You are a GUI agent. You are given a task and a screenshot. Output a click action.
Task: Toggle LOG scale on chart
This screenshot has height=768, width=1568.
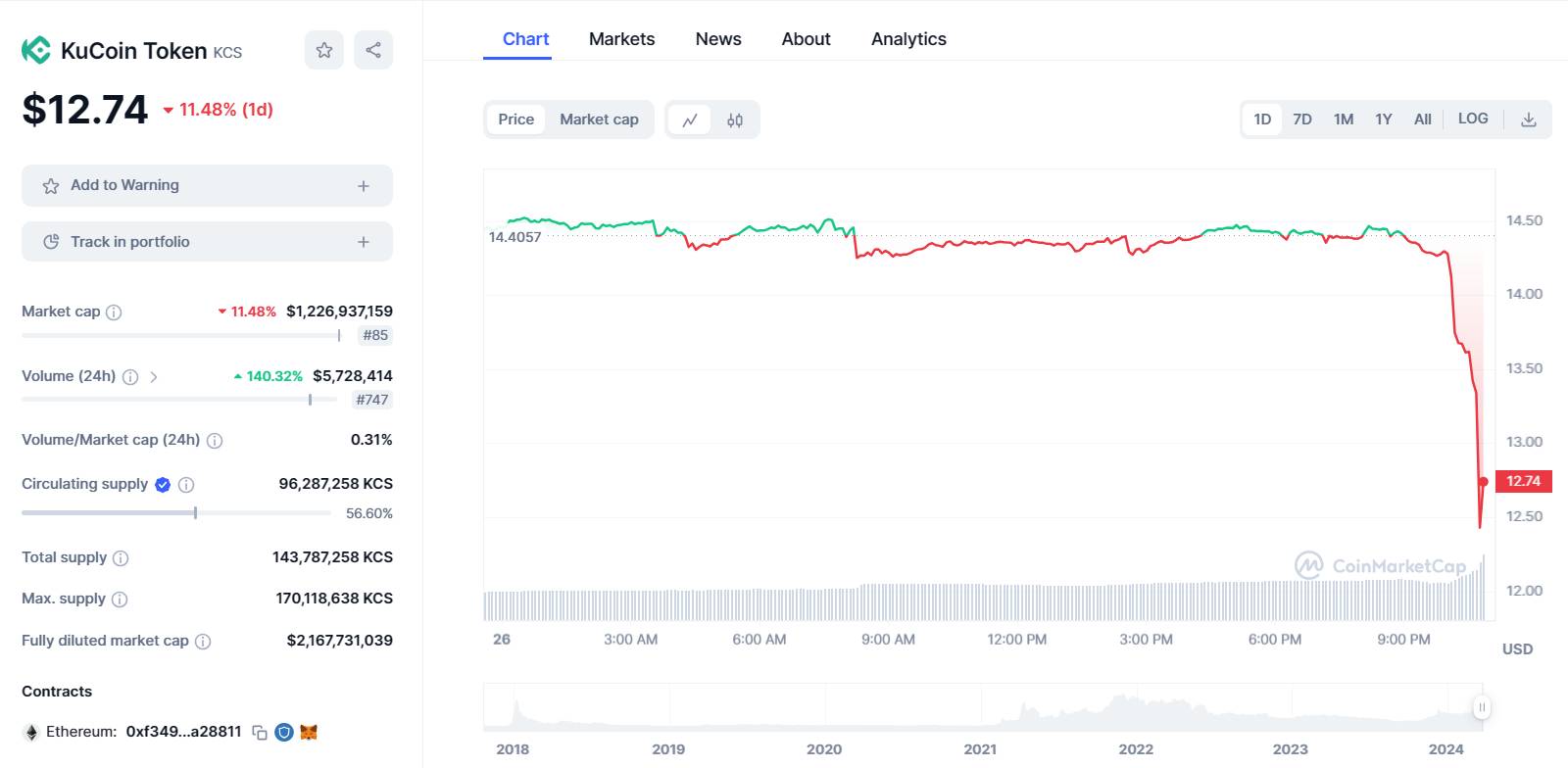(x=1473, y=119)
